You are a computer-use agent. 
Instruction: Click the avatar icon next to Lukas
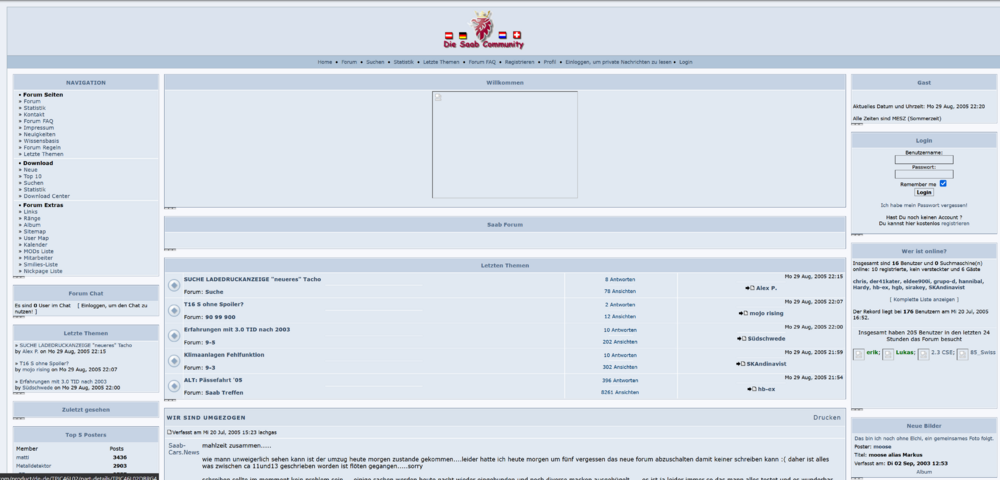(888, 354)
